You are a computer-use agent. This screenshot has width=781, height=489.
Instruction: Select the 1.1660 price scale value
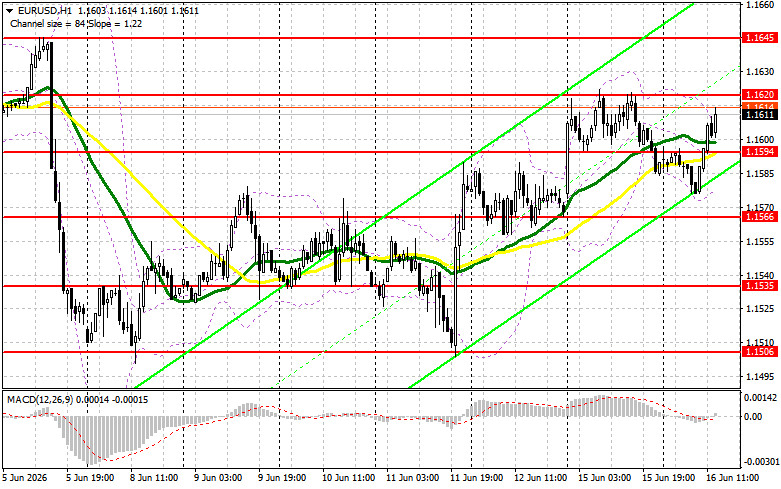pos(760,4)
